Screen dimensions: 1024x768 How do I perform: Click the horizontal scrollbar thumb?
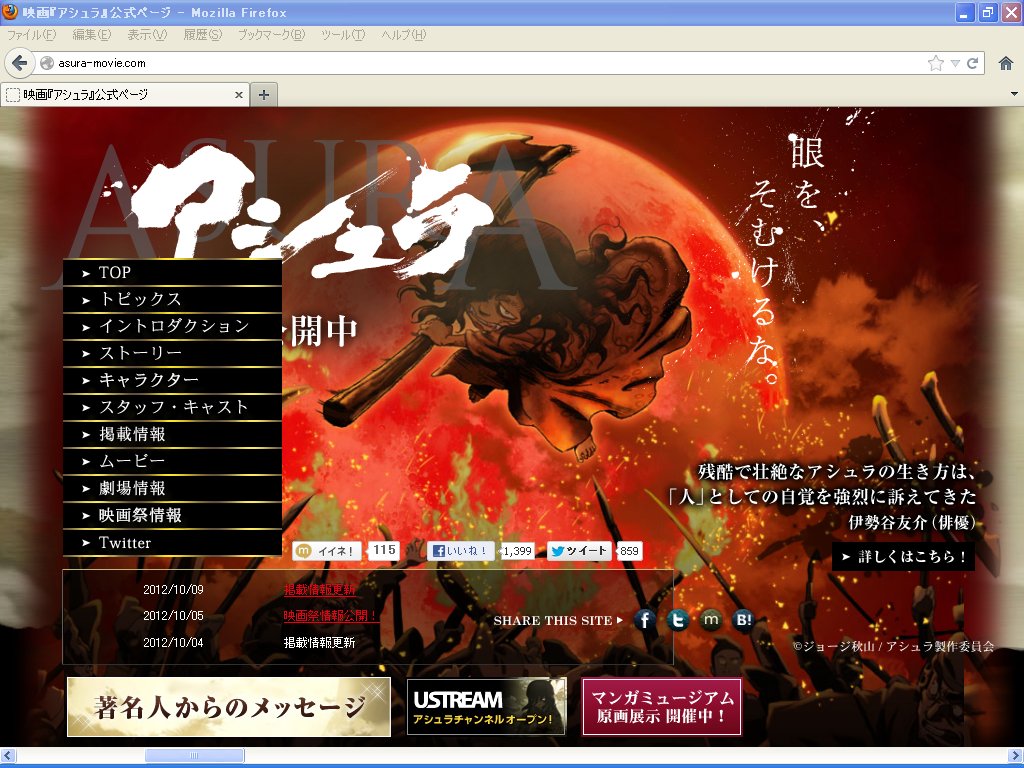tap(194, 756)
